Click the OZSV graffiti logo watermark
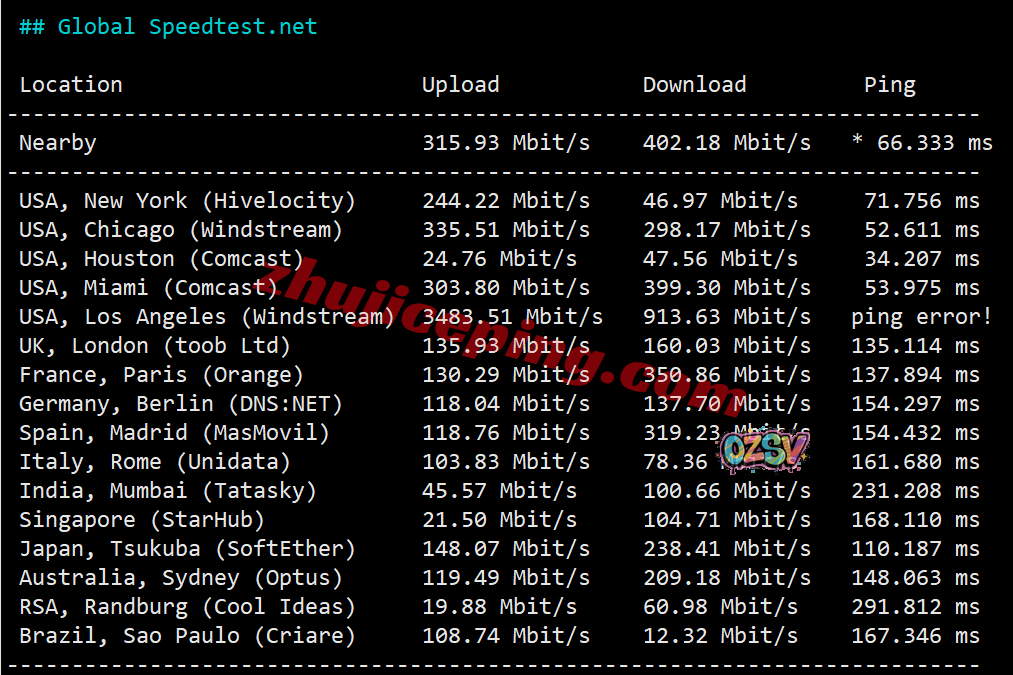Screen dimensions: 1013x675 (x=764, y=450)
